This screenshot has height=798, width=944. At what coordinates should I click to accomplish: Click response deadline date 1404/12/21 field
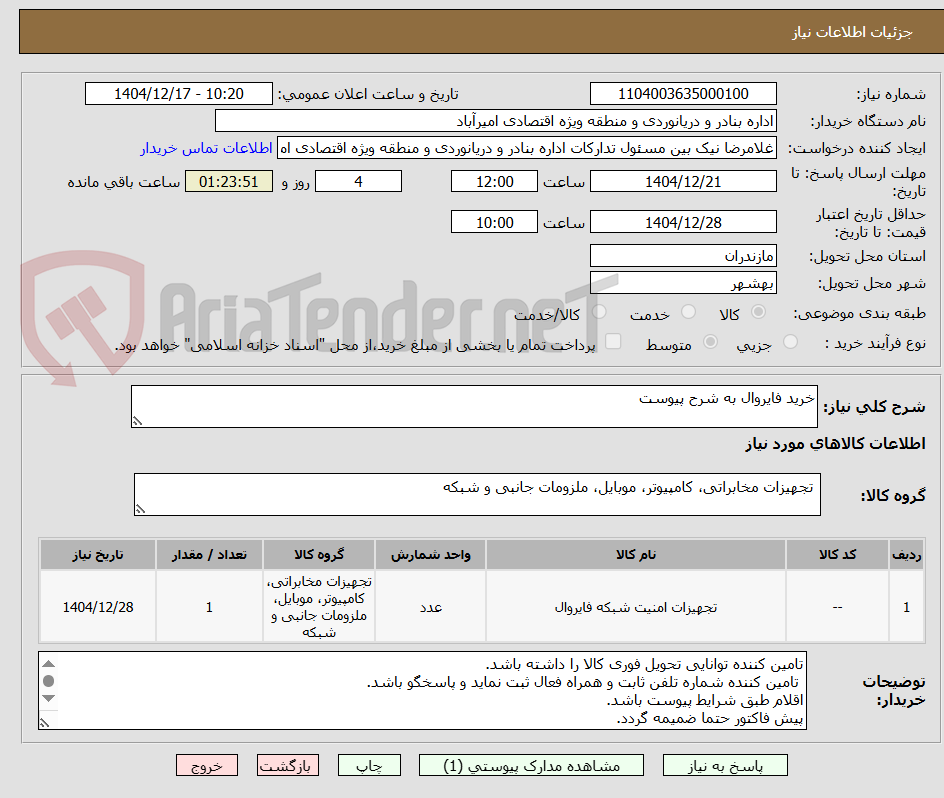[x=683, y=181]
